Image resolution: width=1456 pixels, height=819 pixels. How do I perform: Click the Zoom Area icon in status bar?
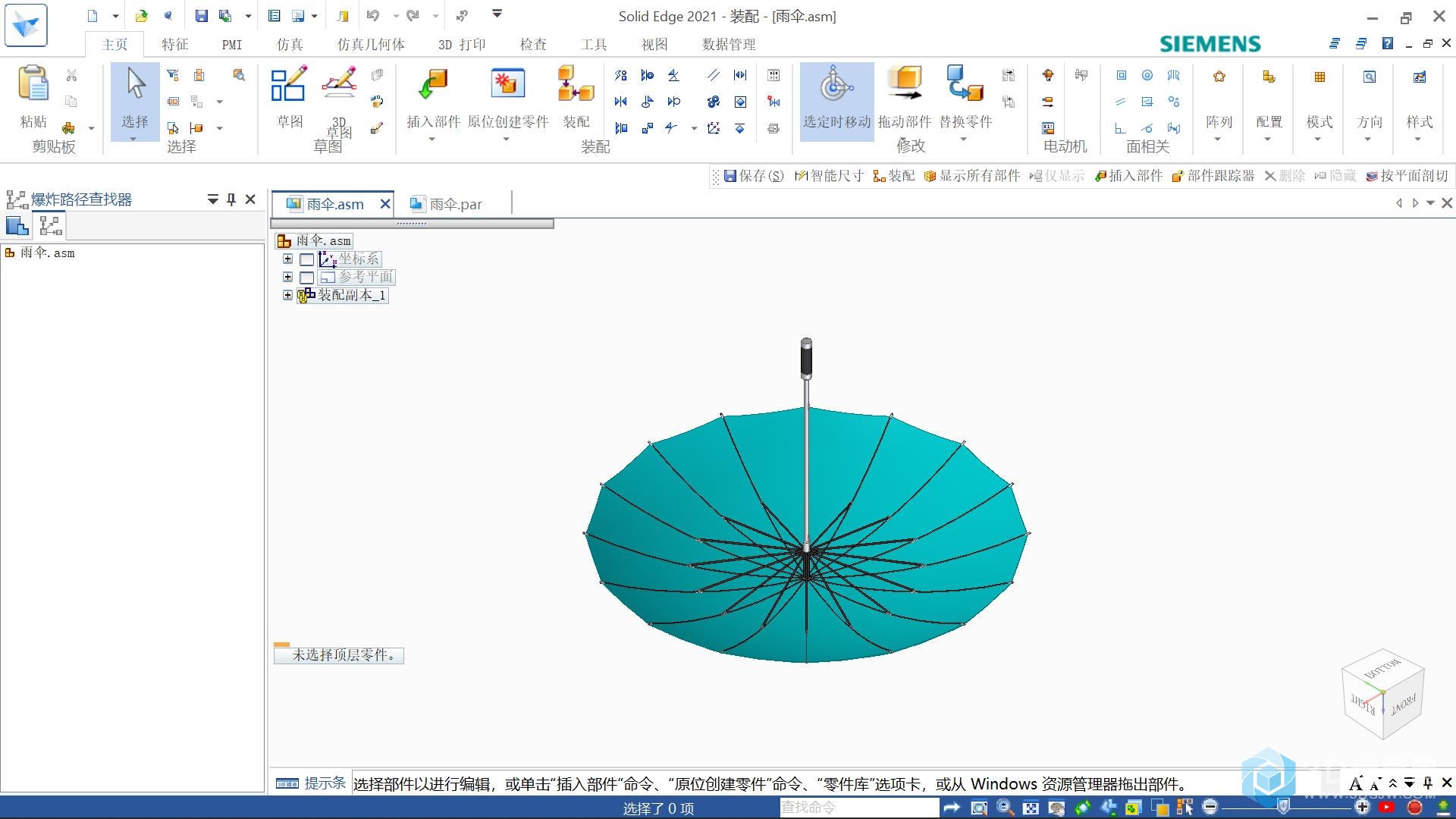pos(978,808)
